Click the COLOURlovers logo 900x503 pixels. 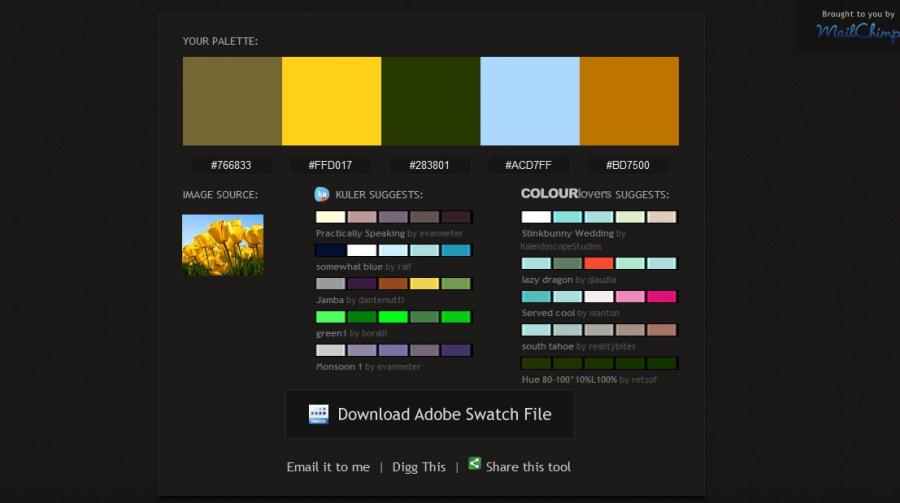click(566, 194)
